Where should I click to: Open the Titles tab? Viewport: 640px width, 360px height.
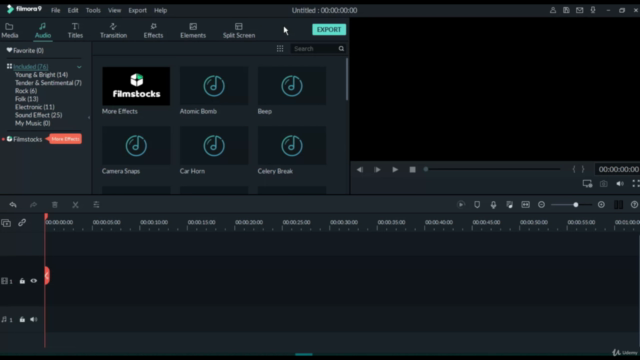coord(75,31)
